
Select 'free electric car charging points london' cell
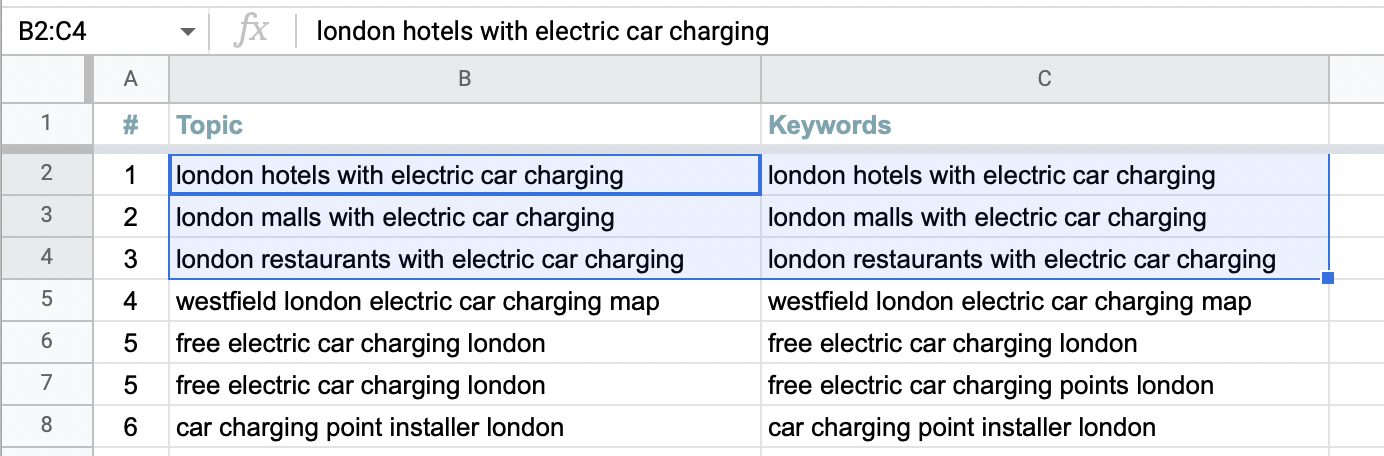click(x=1044, y=384)
